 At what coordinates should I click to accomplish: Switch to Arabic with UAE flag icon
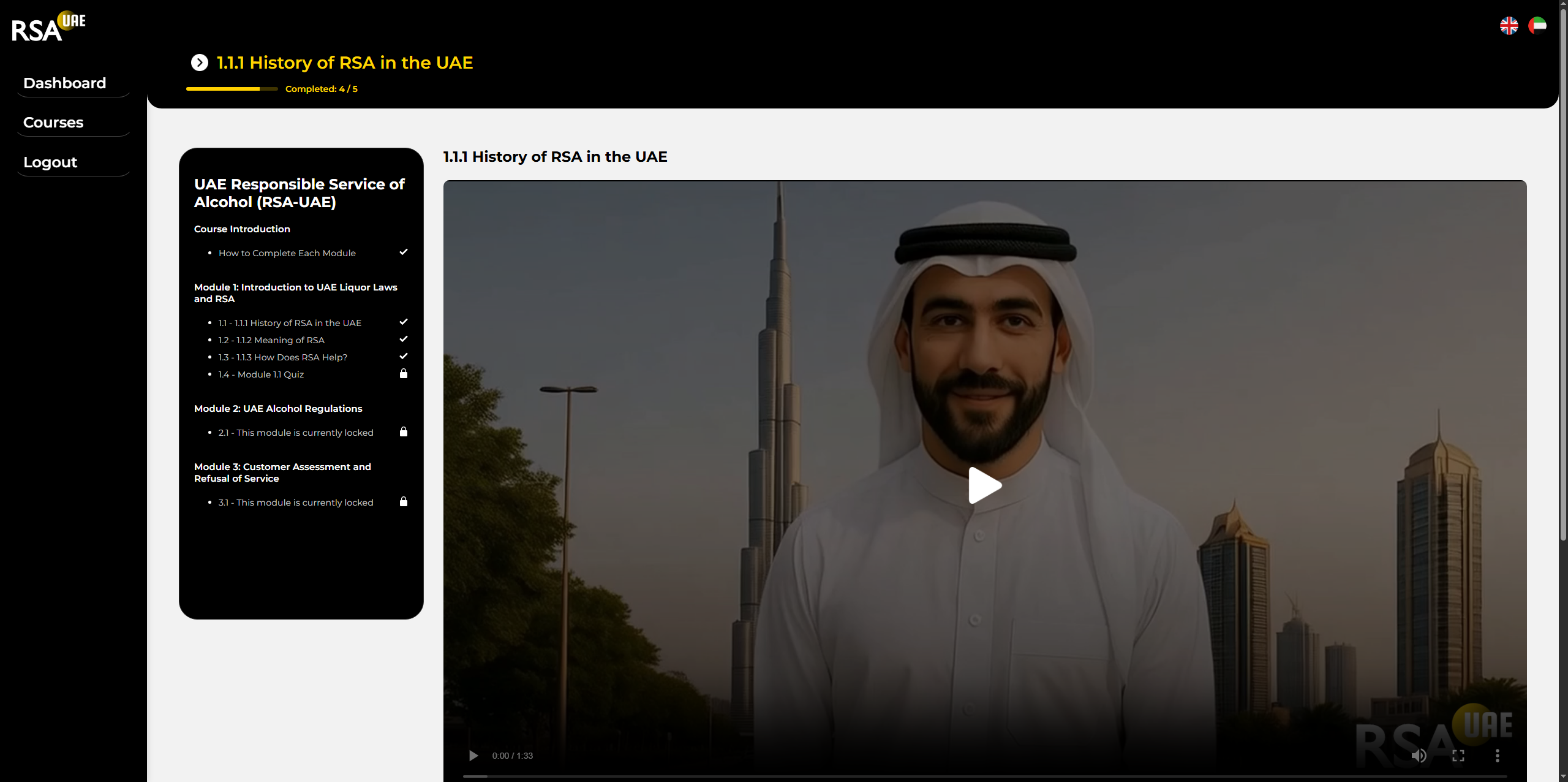(1537, 26)
